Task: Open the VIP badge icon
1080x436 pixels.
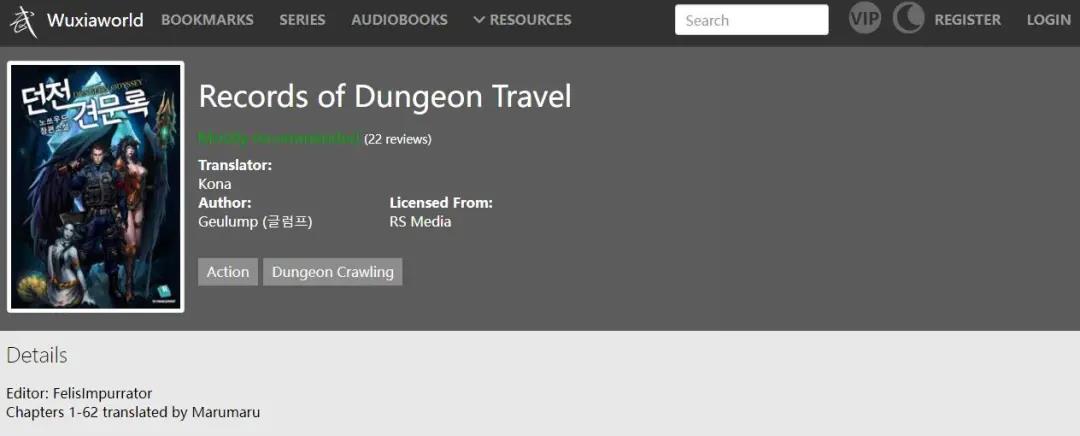Action: pyautogui.click(x=865, y=19)
